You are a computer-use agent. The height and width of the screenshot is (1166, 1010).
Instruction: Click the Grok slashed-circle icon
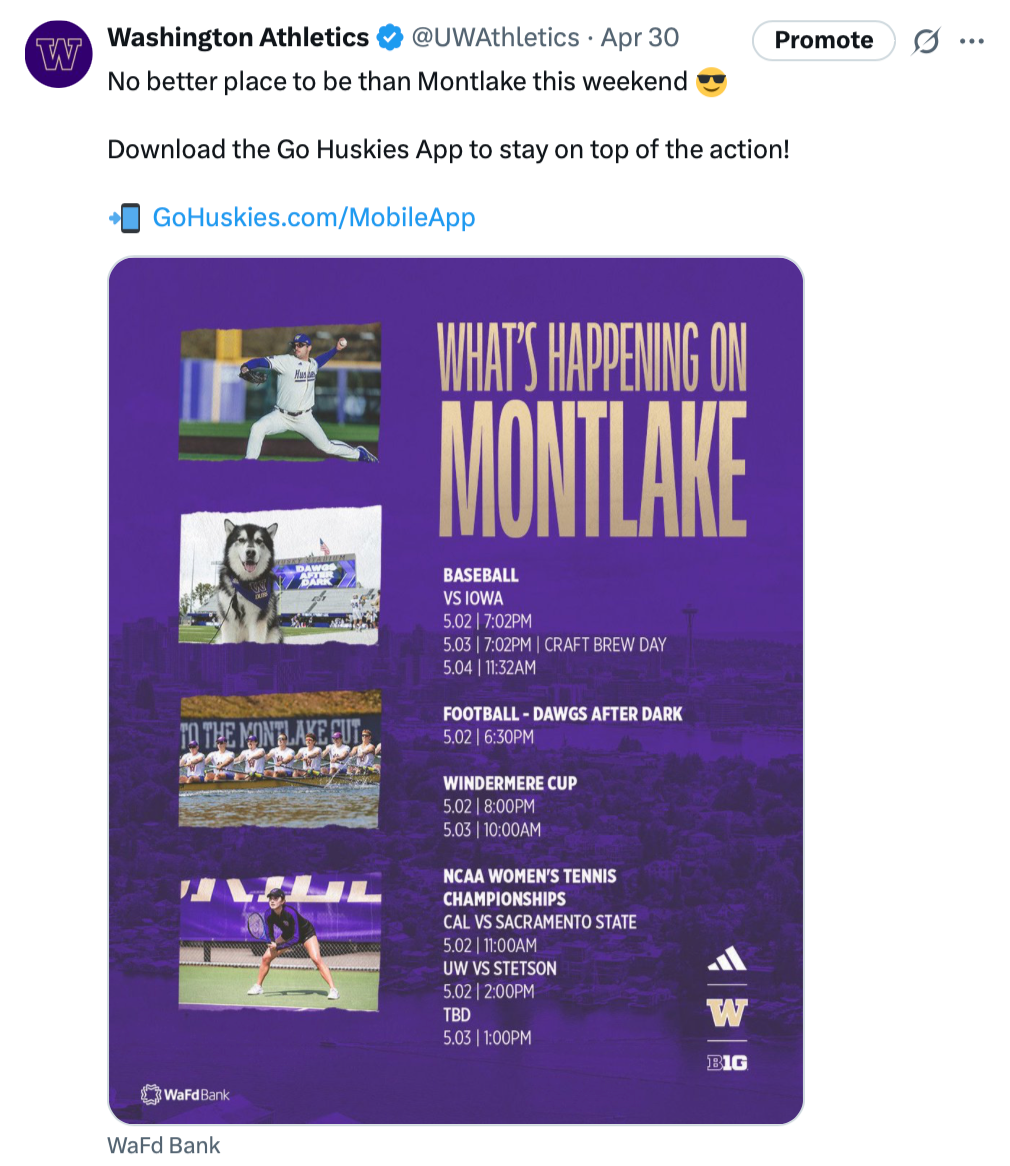[926, 40]
